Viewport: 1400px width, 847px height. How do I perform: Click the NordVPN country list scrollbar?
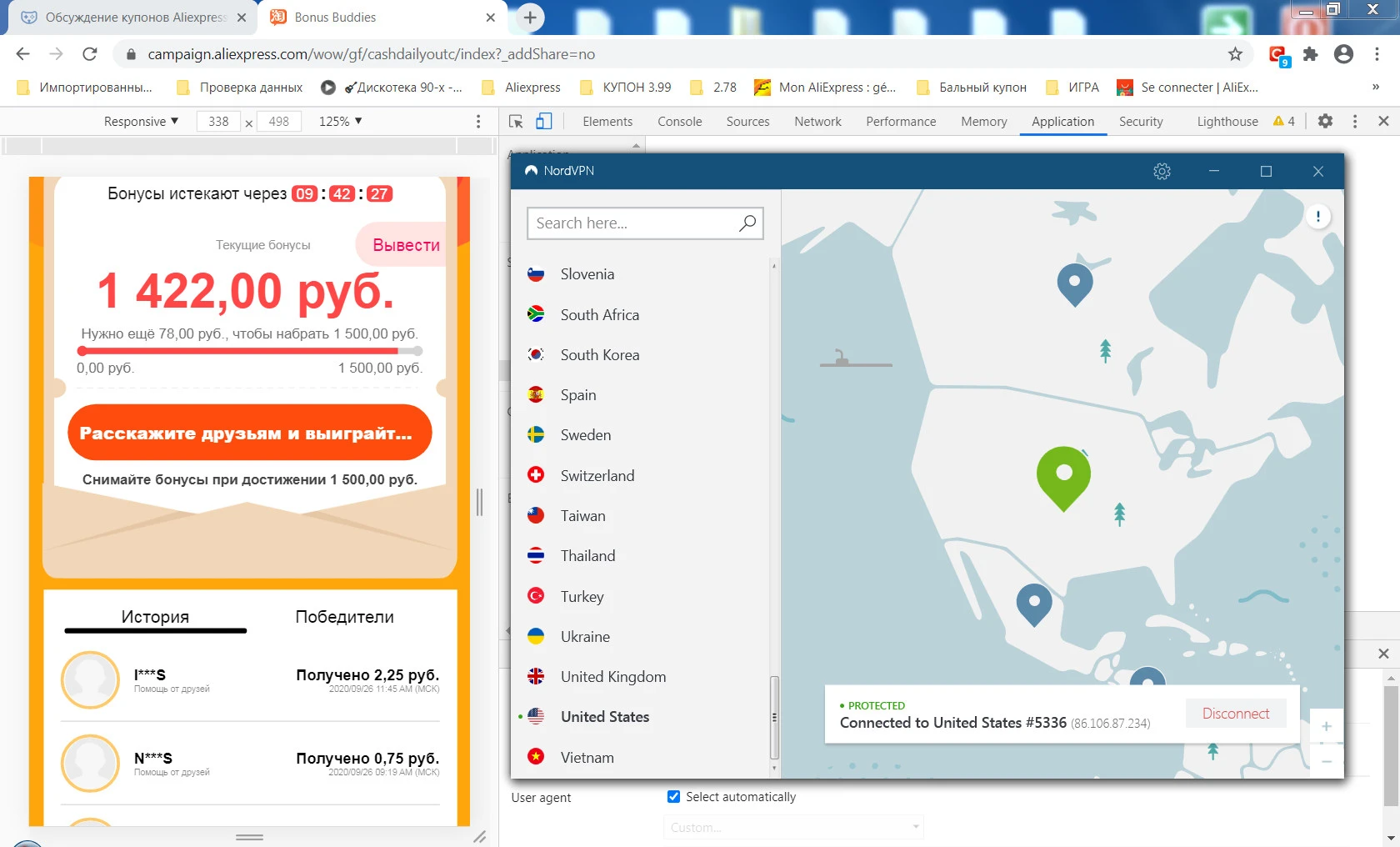click(x=774, y=717)
